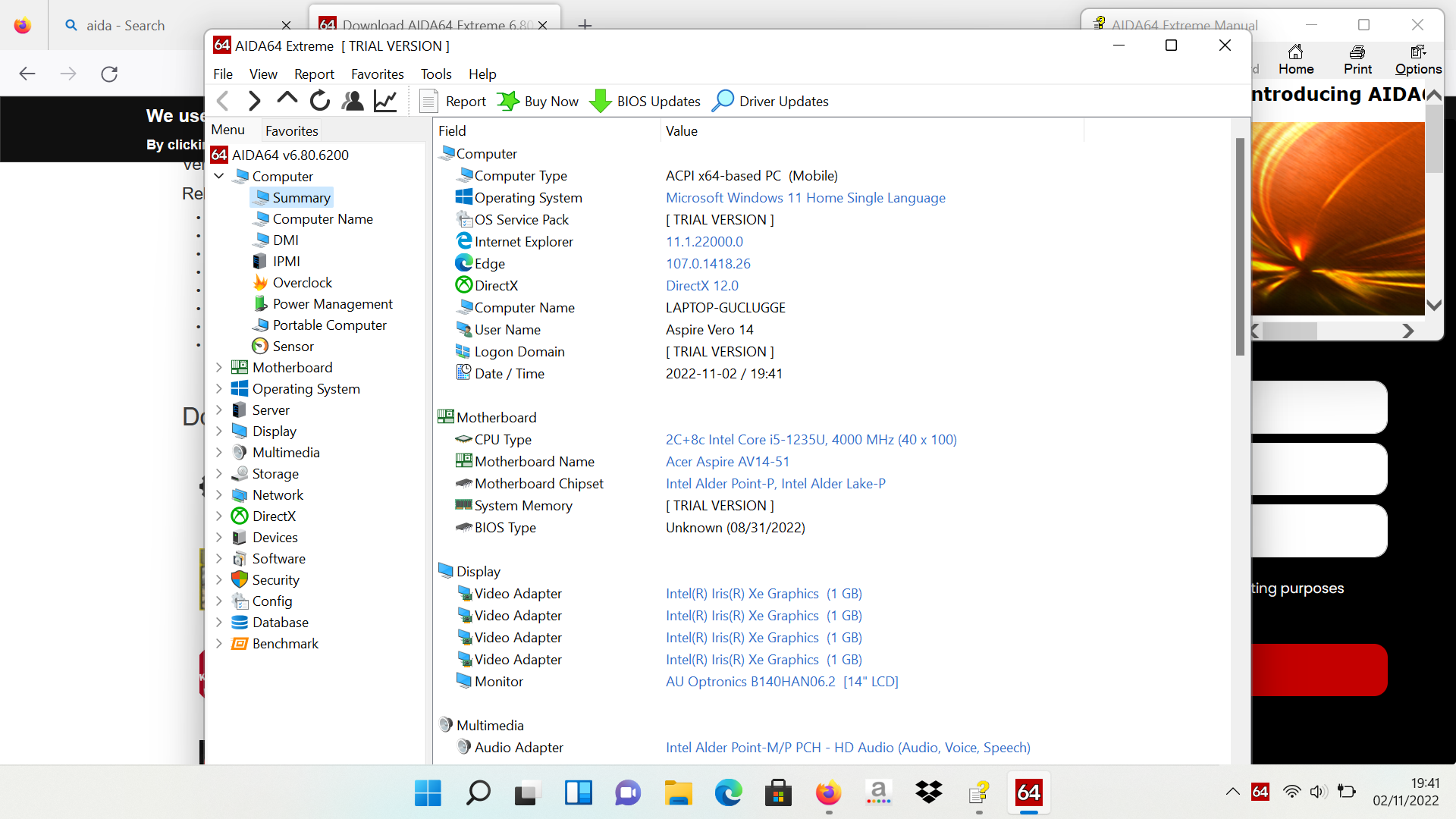
Task: Collapse the Computer tree node
Action: [x=219, y=176]
